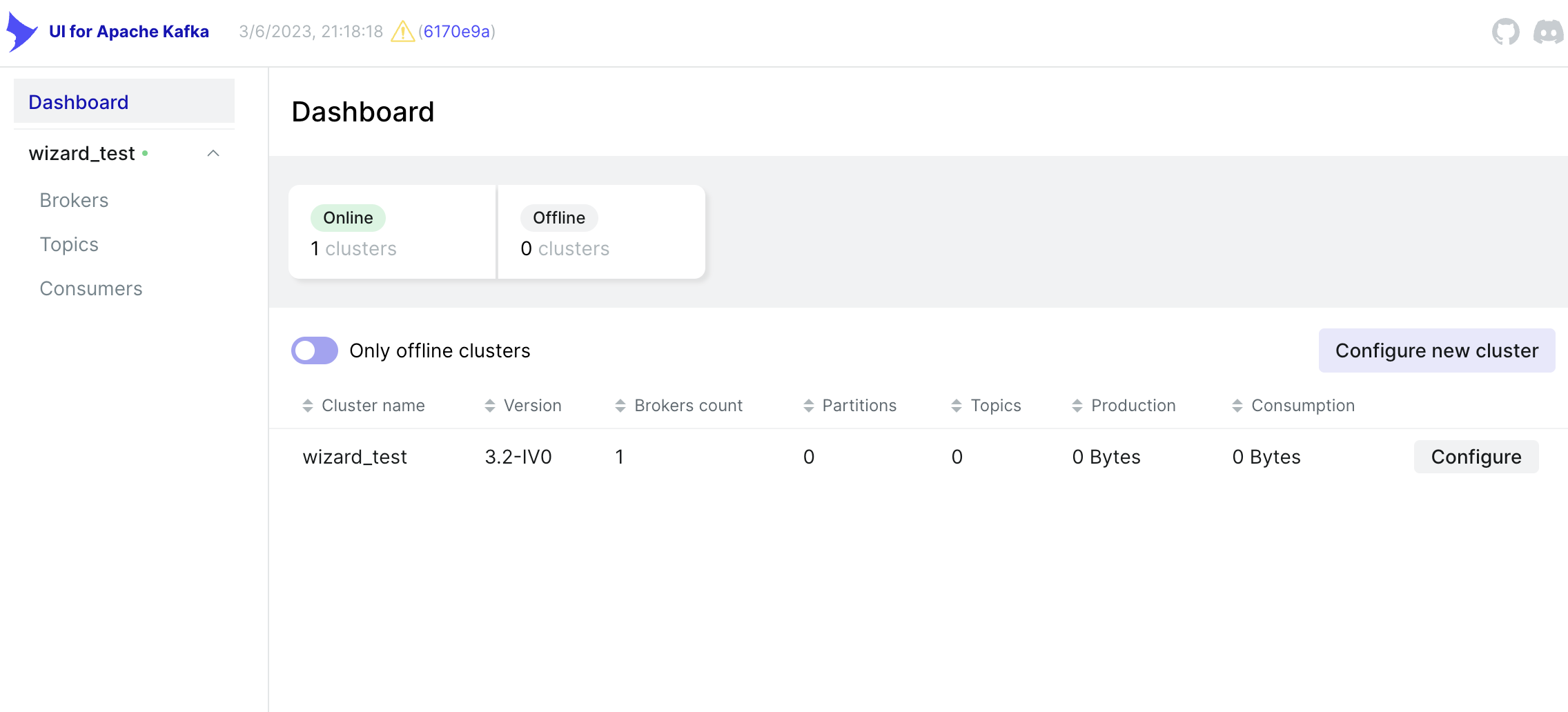Open Consumers in the sidebar
The image size is (1568, 712).
tap(91, 288)
